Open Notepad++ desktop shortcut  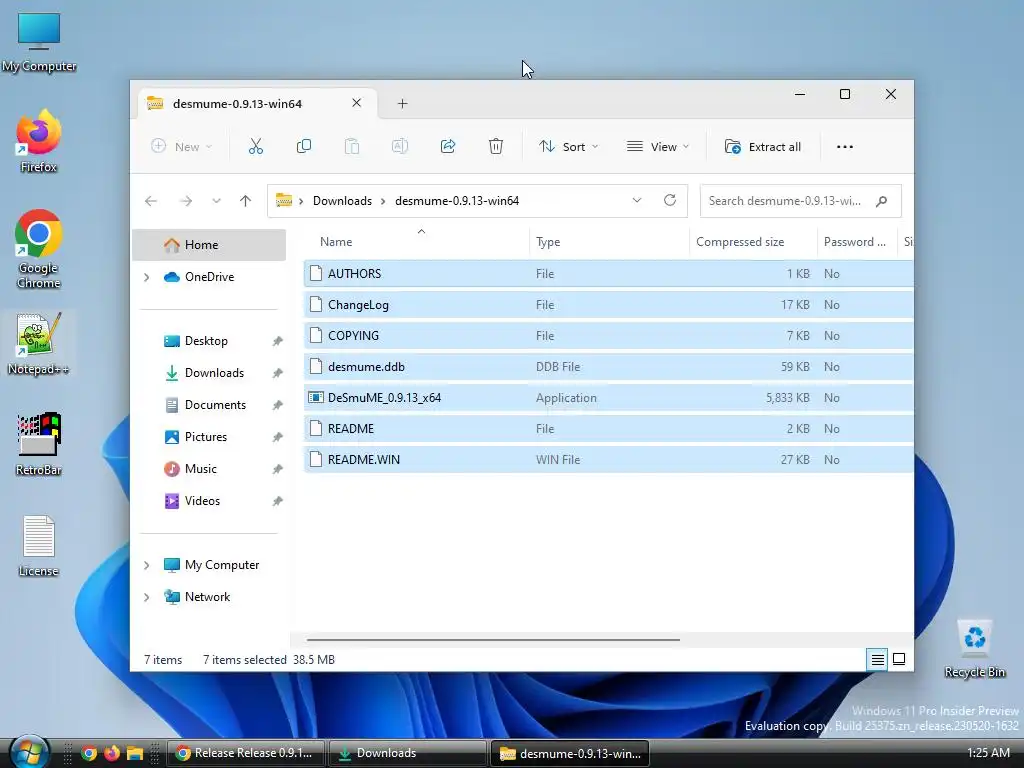click(x=38, y=344)
